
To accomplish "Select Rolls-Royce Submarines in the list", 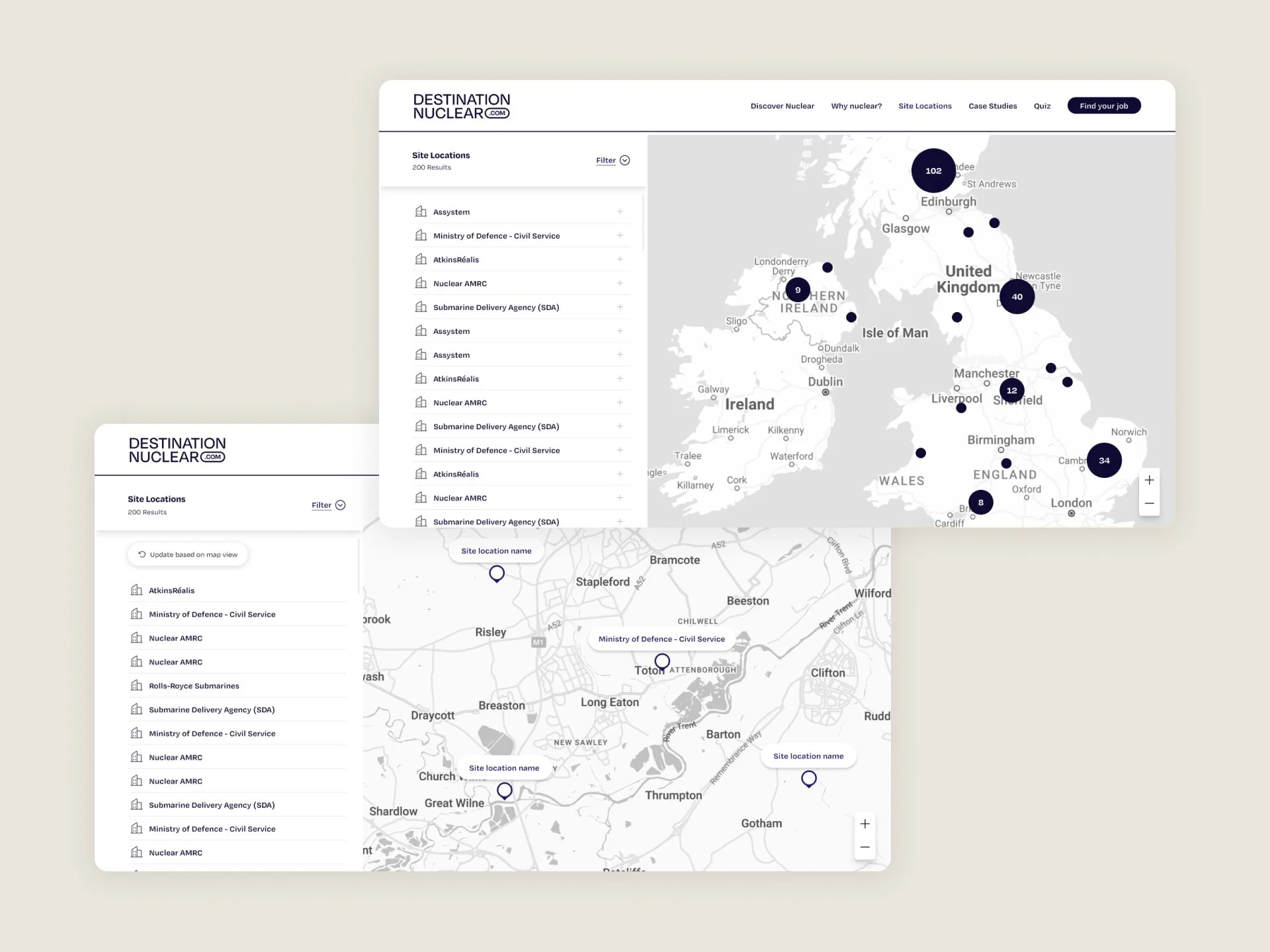I will 194,686.
